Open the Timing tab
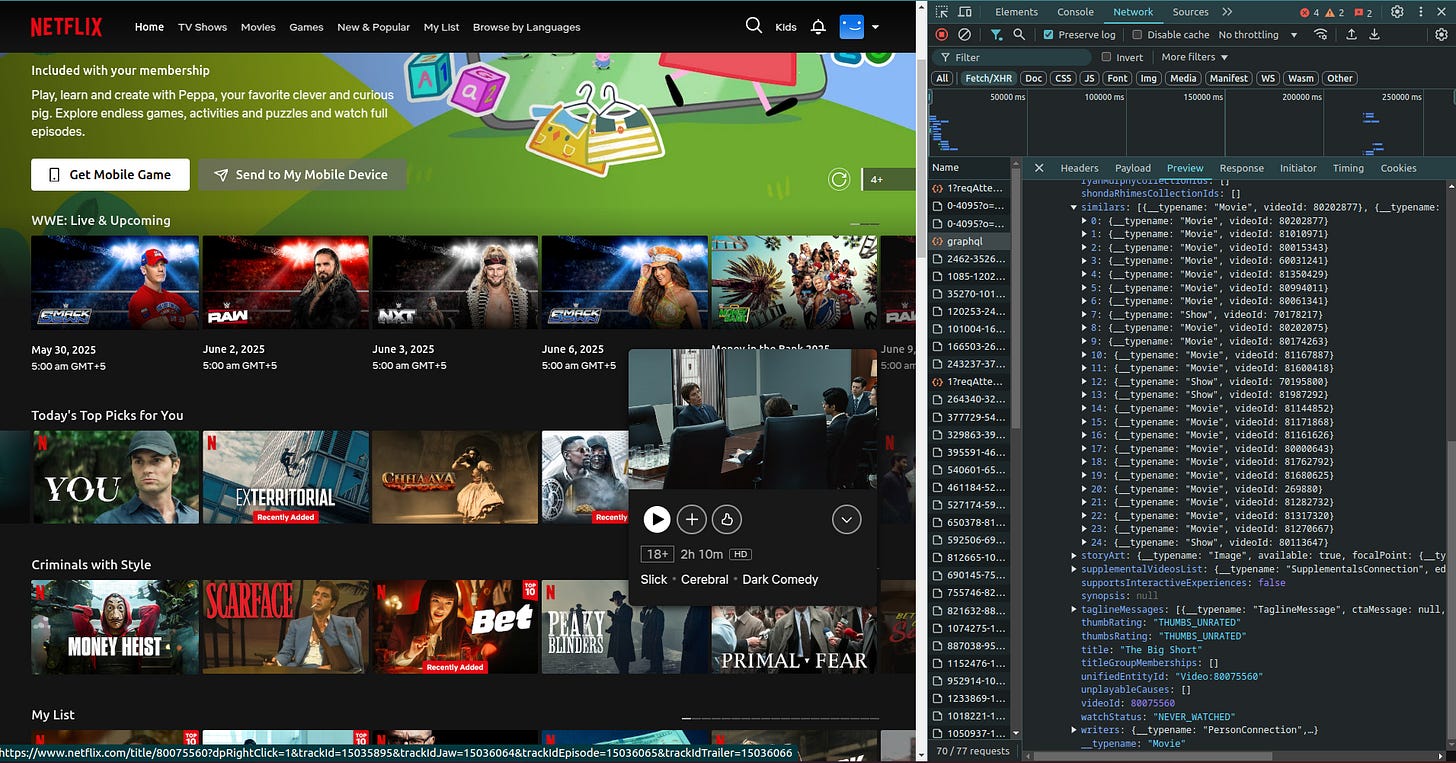This screenshot has width=1456, height=763. [1347, 168]
